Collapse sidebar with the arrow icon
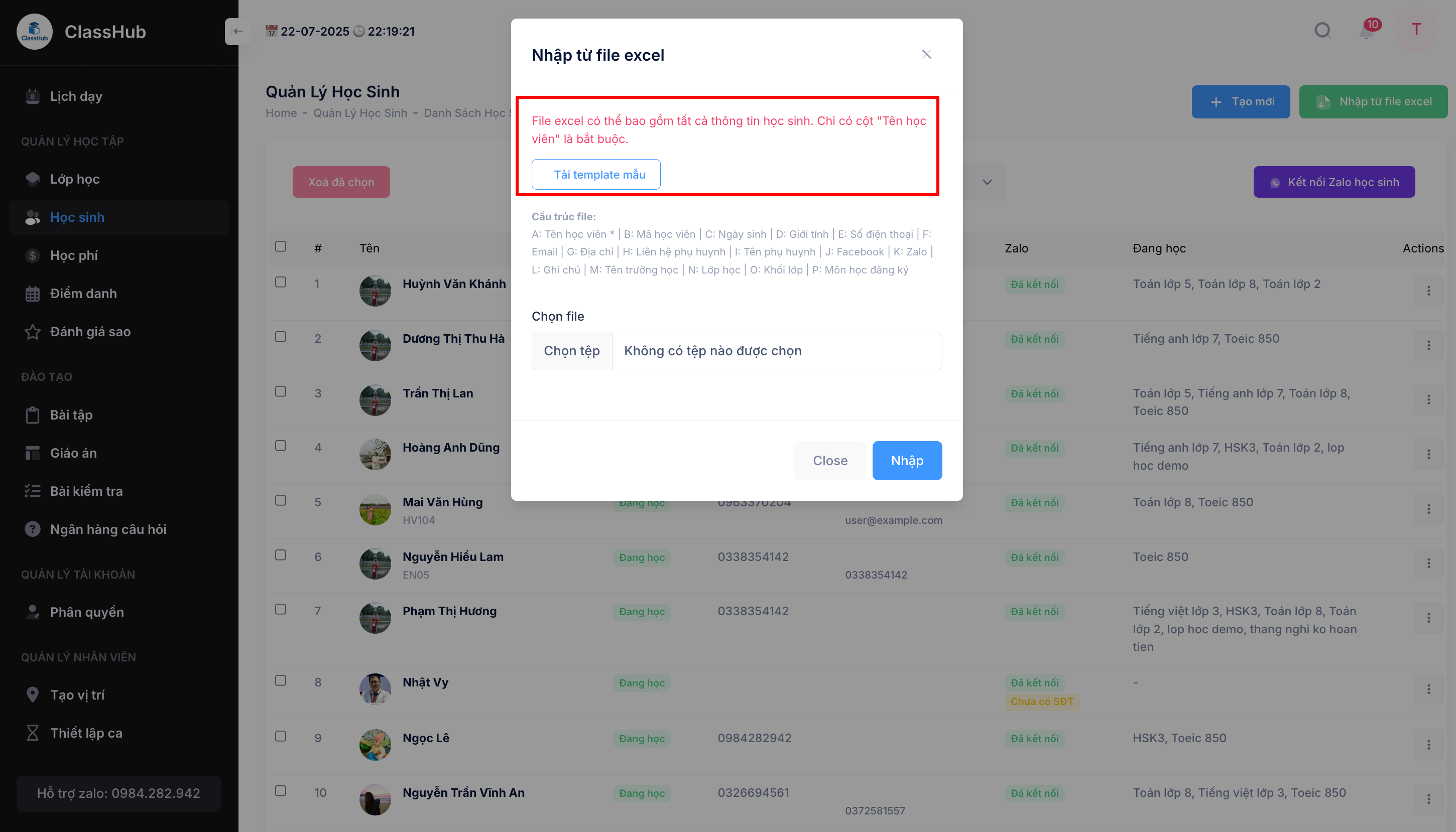The height and width of the screenshot is (832, 1456). [x=238, y=32]
